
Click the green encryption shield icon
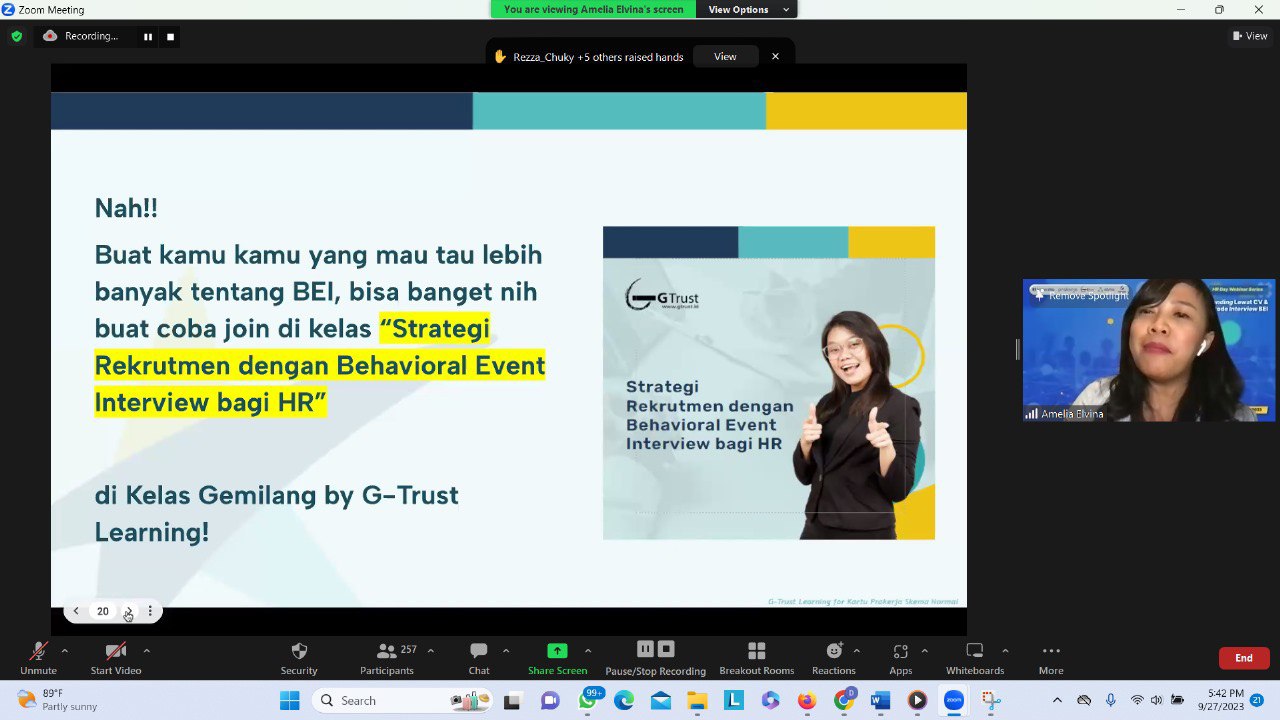coord(16,36)
